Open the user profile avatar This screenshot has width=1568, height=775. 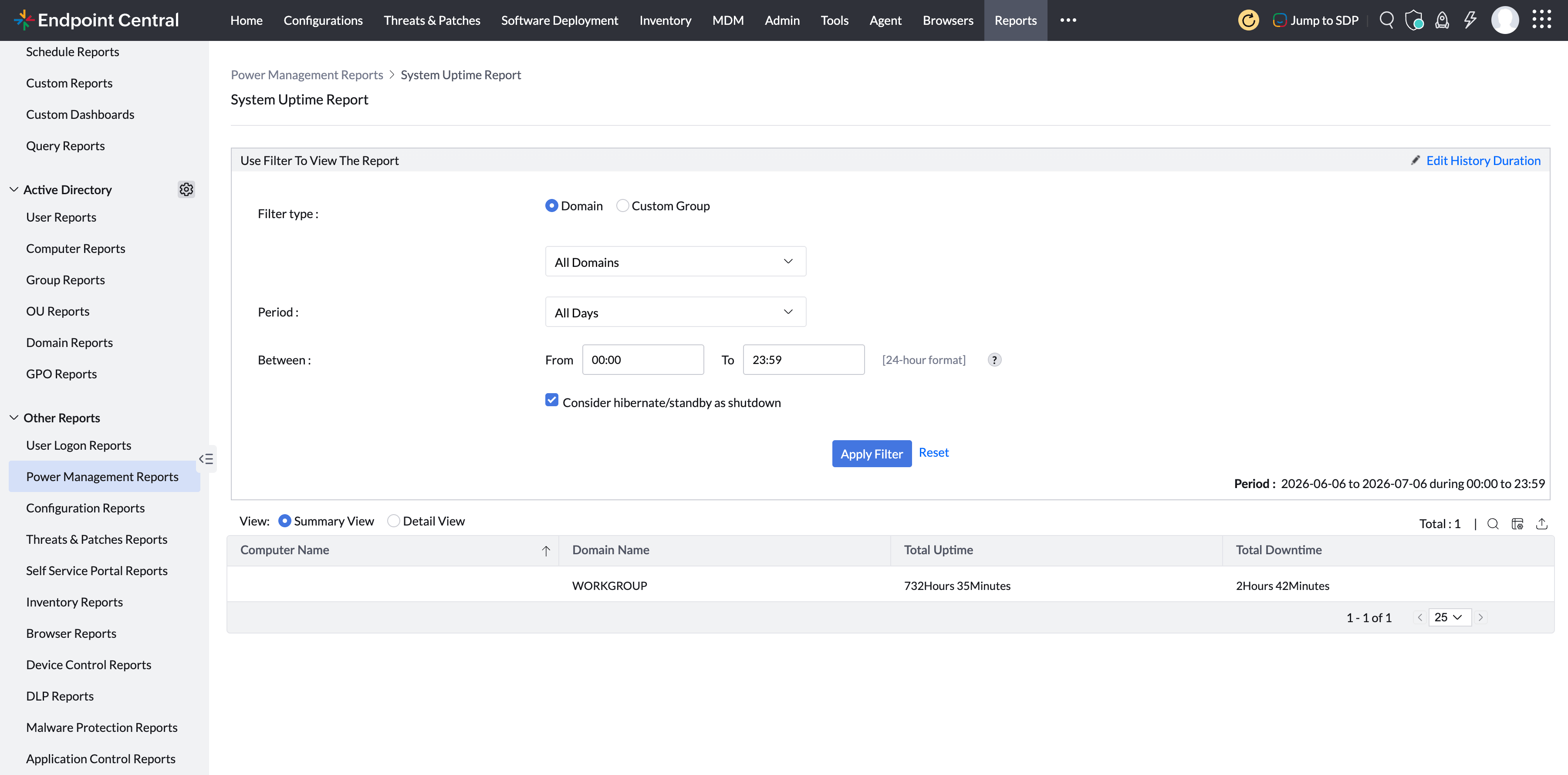(x=1505, y=20)
